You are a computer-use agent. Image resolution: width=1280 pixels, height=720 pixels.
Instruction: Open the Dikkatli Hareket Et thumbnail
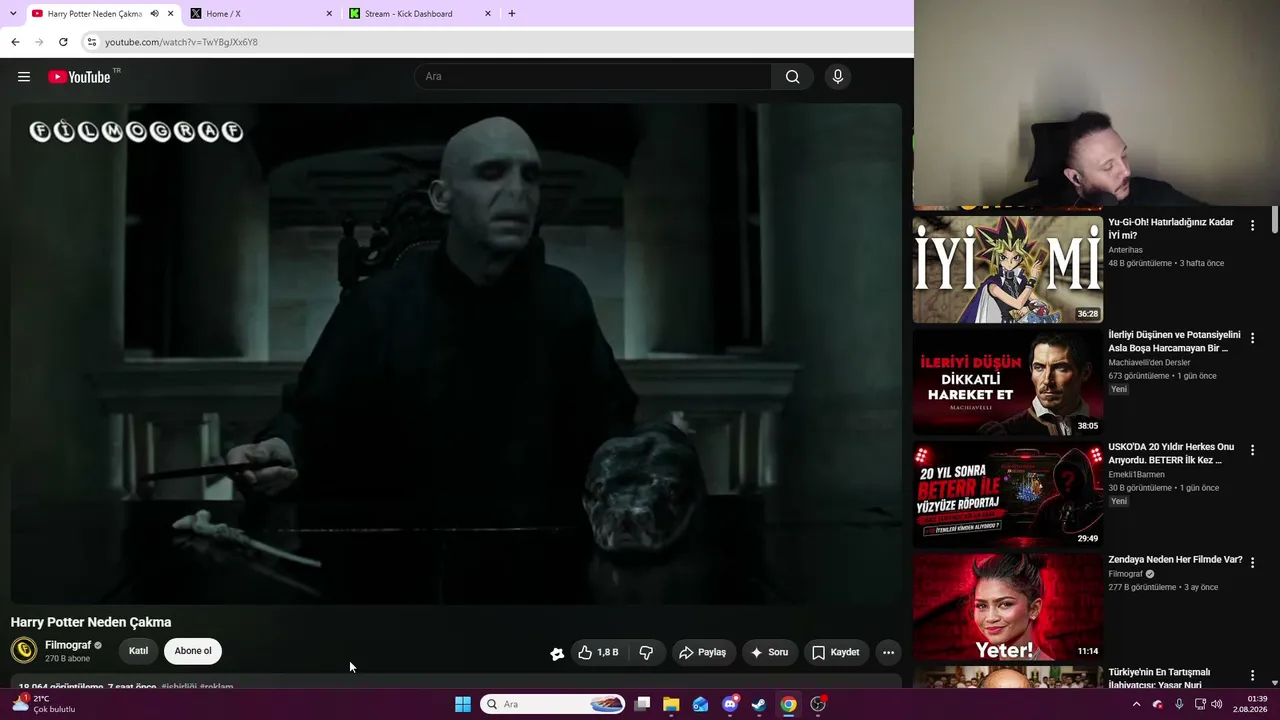click(1008, 381)
